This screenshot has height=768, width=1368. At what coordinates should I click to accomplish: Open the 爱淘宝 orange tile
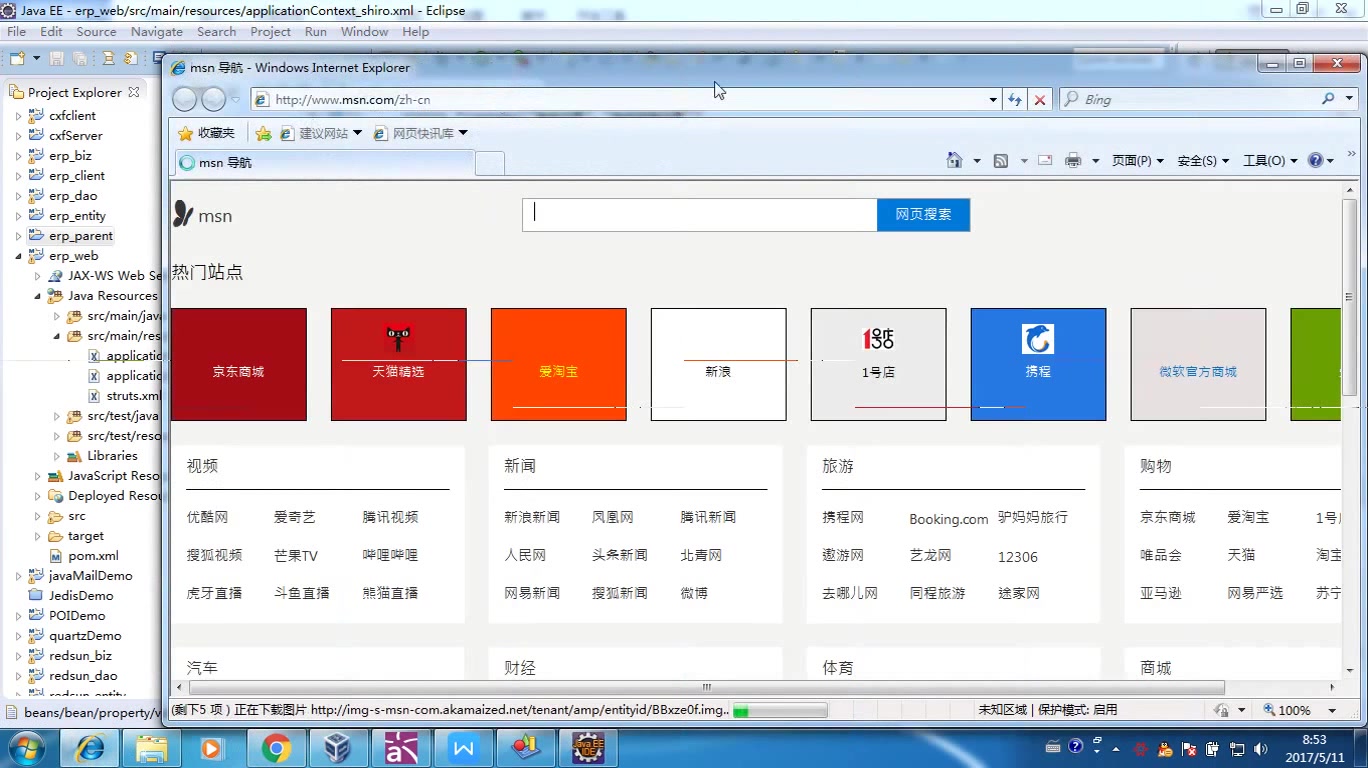pyautogui.click(x=558, y=364)
